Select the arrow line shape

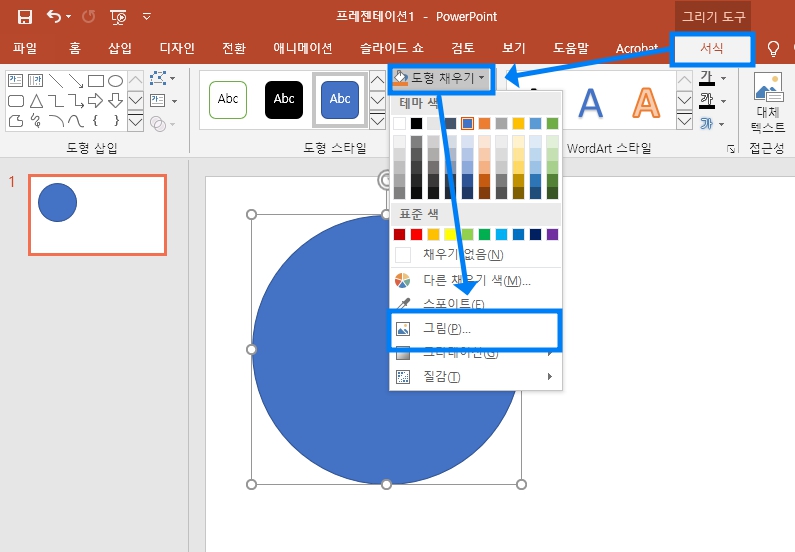point(76,80)
